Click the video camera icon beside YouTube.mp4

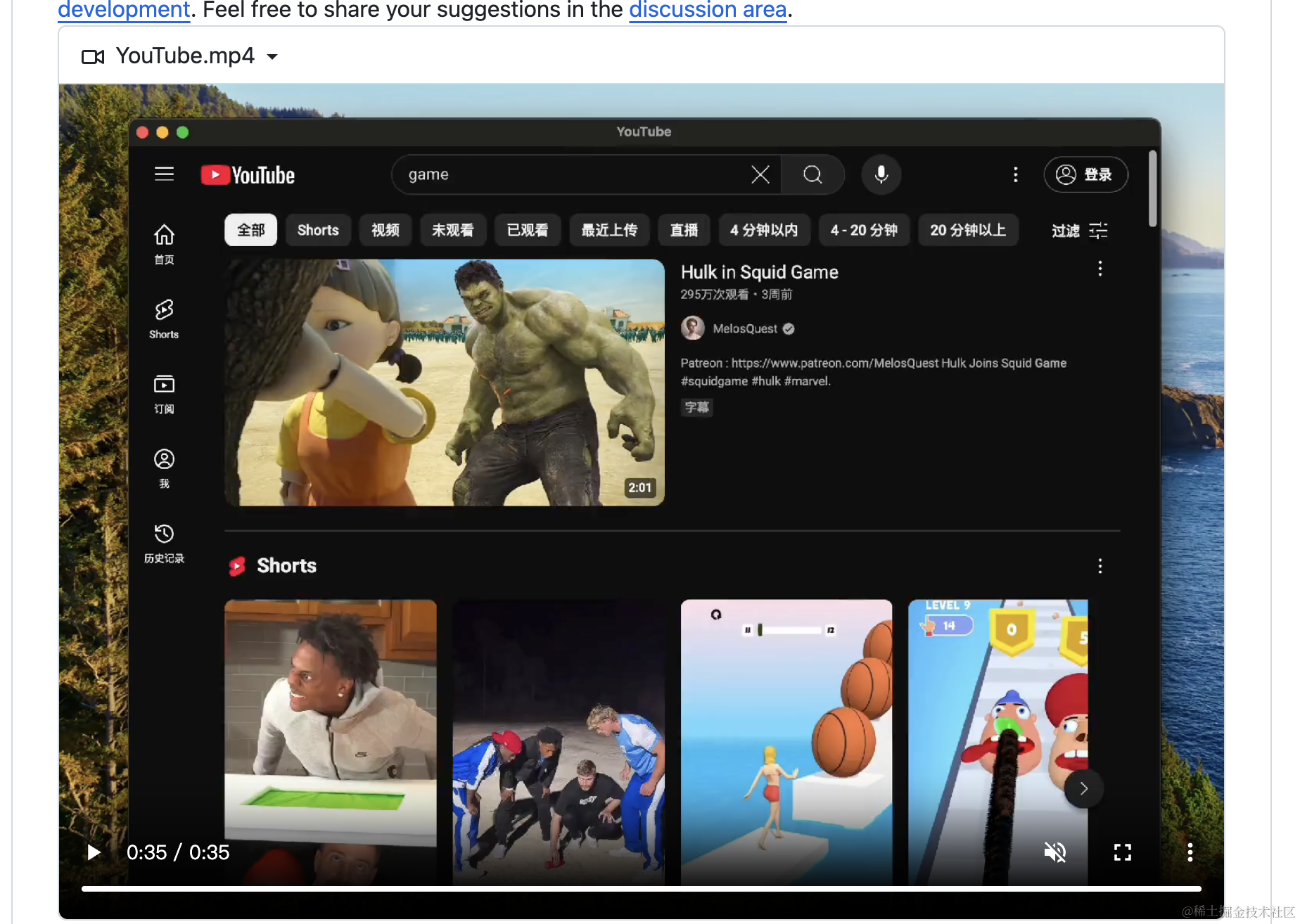(x=93, y=57)
